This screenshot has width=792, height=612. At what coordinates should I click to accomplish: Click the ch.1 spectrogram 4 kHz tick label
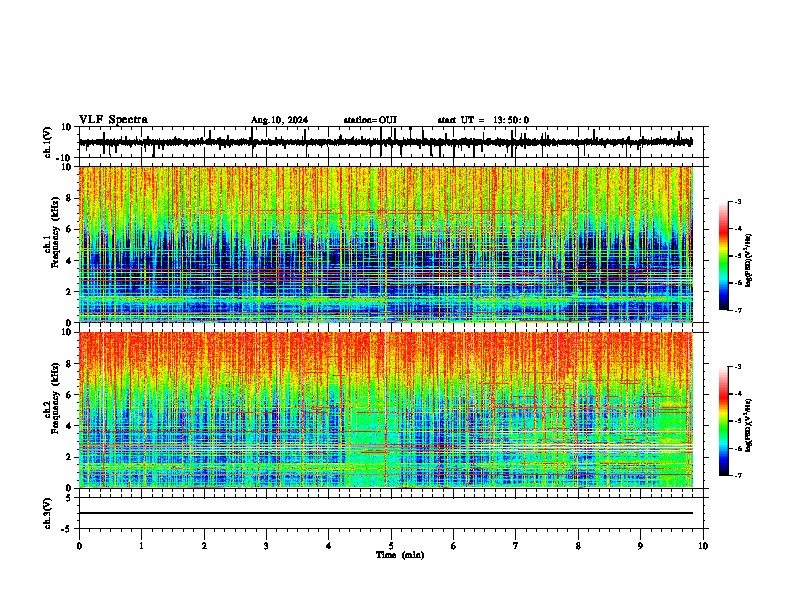(69, 261)
